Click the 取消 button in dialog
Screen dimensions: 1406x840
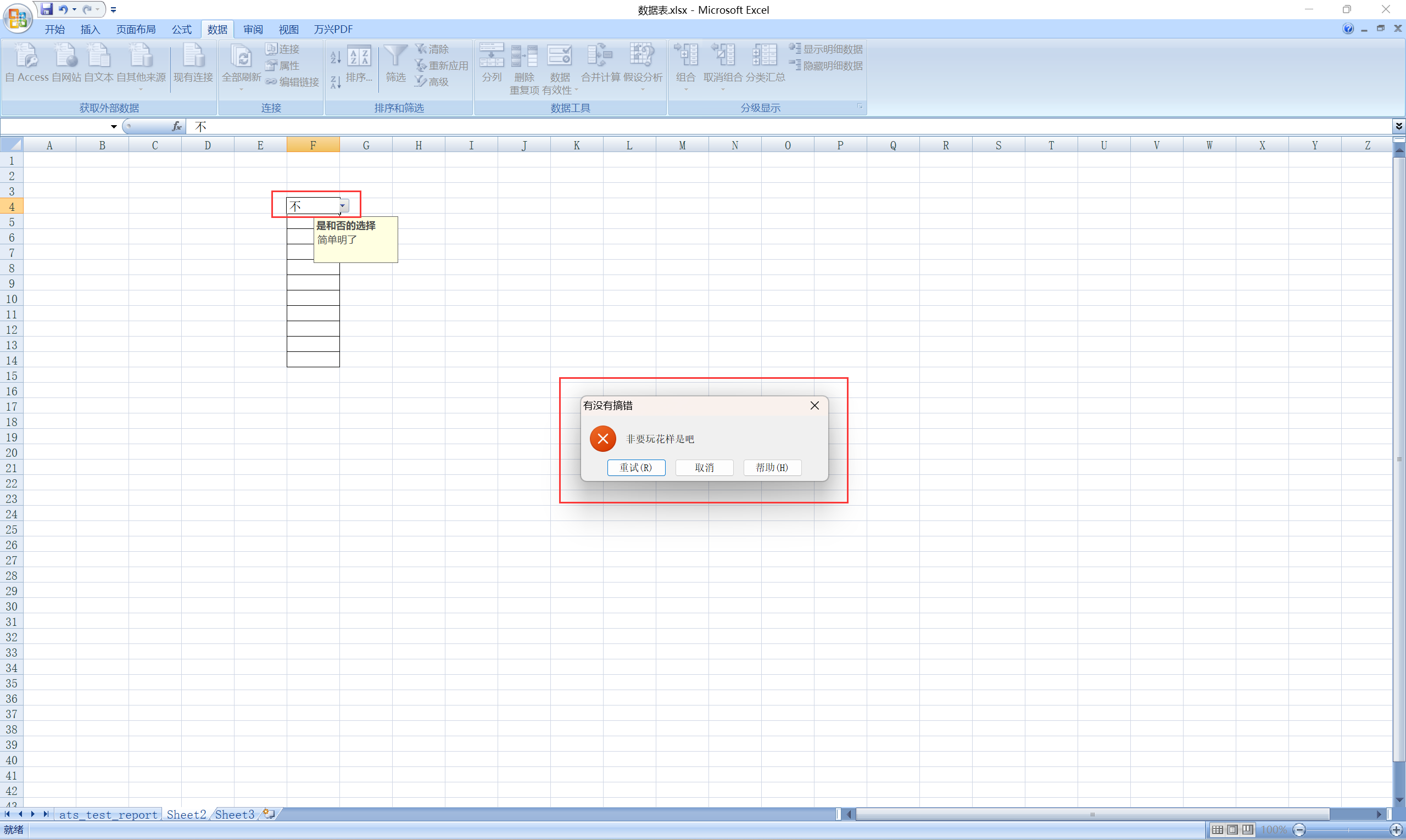(704, 468)
